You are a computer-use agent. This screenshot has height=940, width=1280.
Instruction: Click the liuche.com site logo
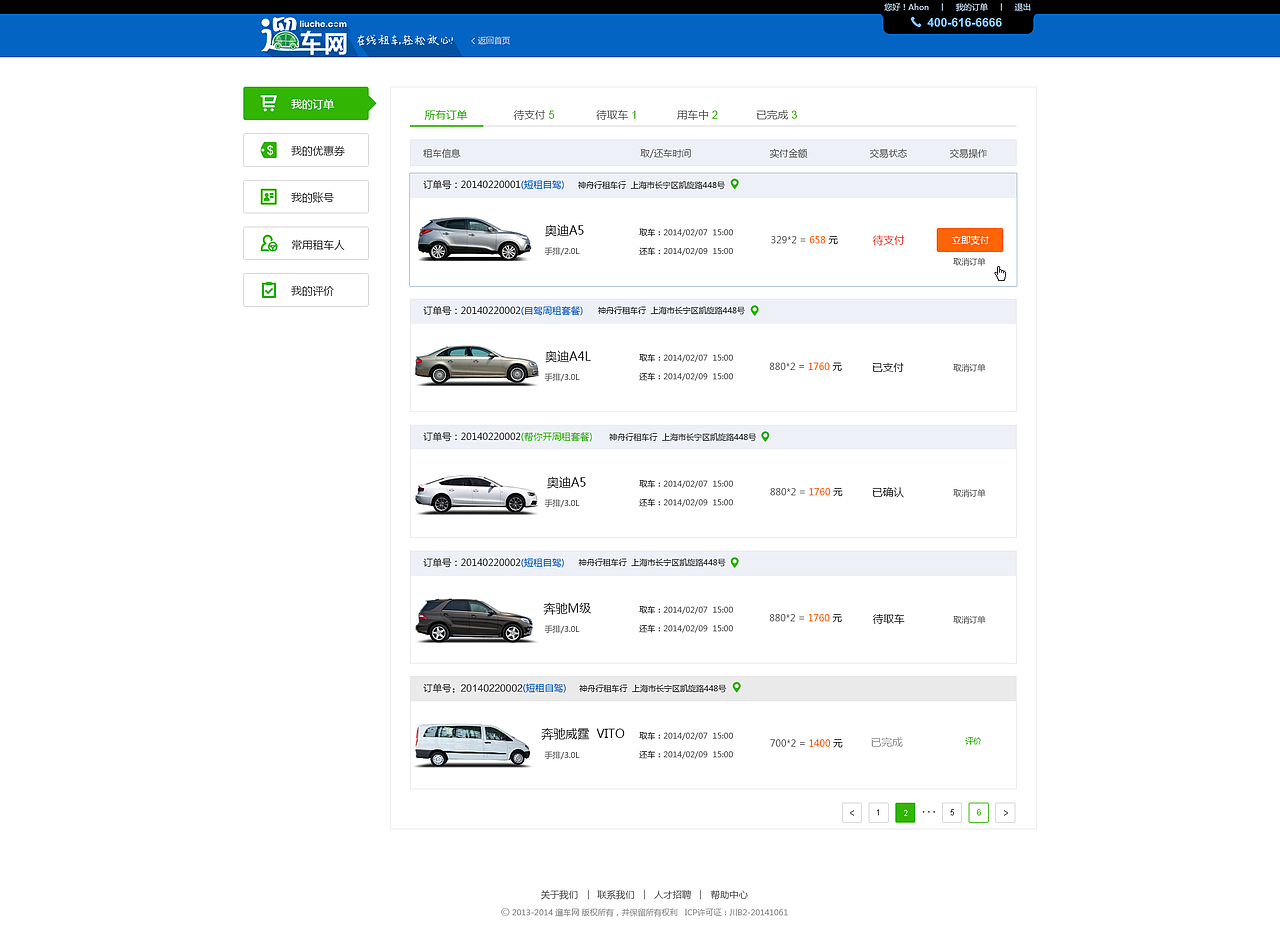[304, 36]
